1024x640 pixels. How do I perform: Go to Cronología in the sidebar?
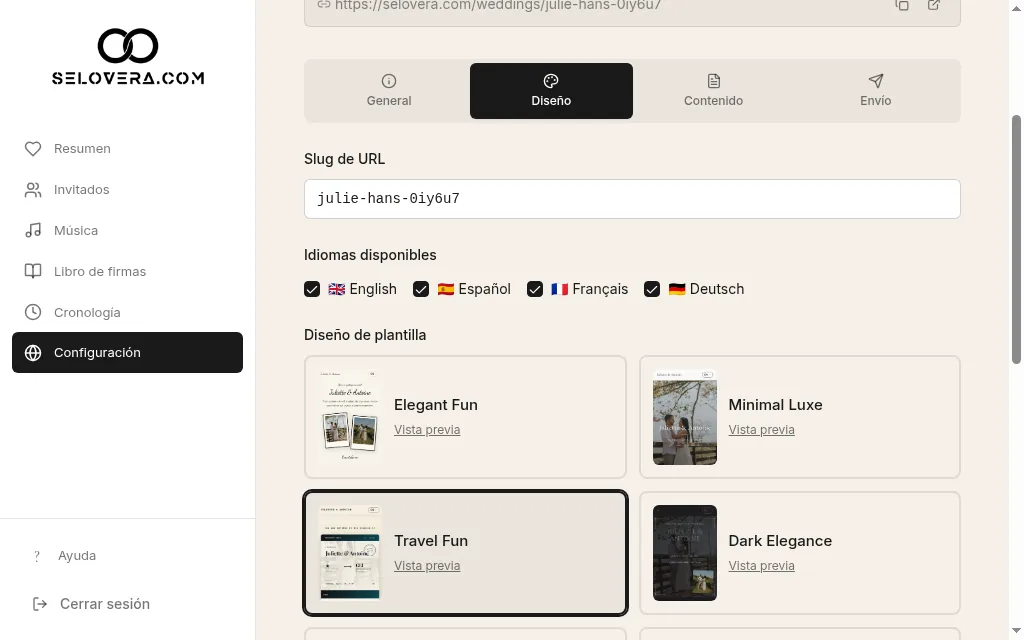point(127,312)
